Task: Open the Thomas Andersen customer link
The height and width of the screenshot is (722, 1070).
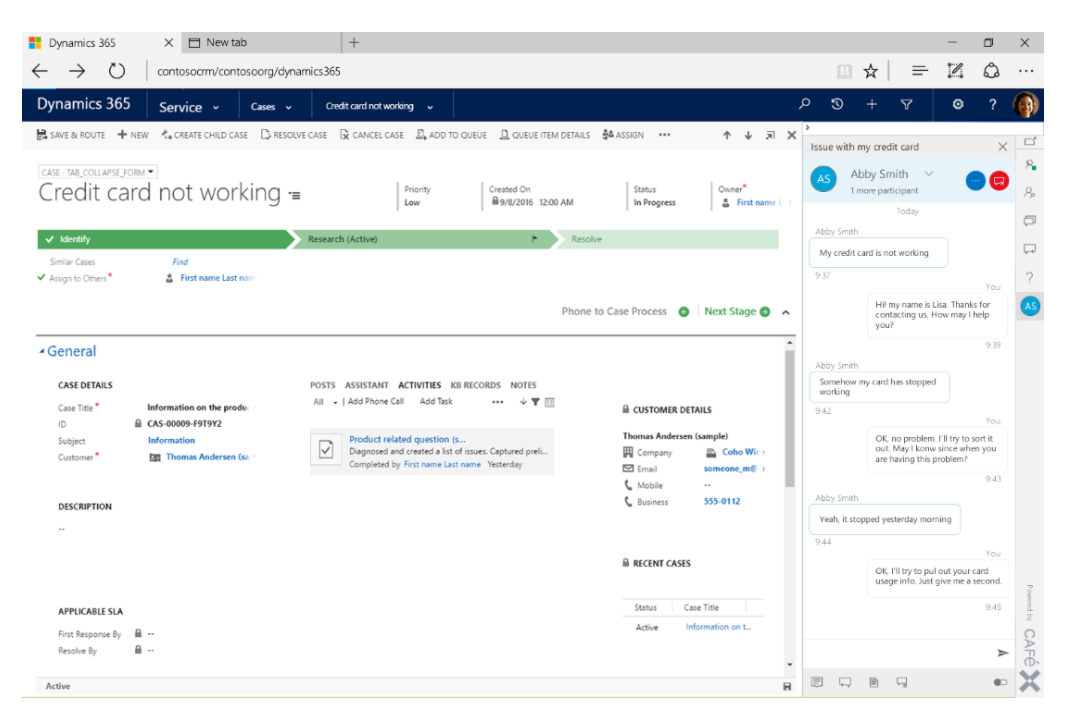Action: [x=207, y=457]
